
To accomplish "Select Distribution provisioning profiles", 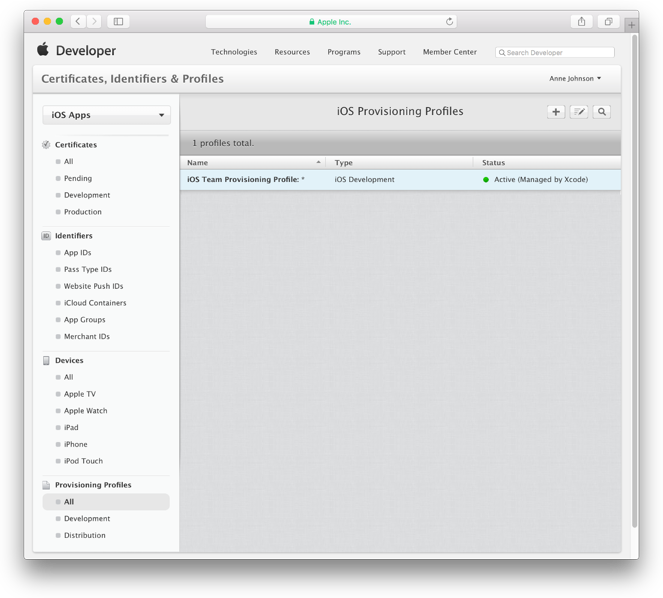I will (x=85, y=535).
